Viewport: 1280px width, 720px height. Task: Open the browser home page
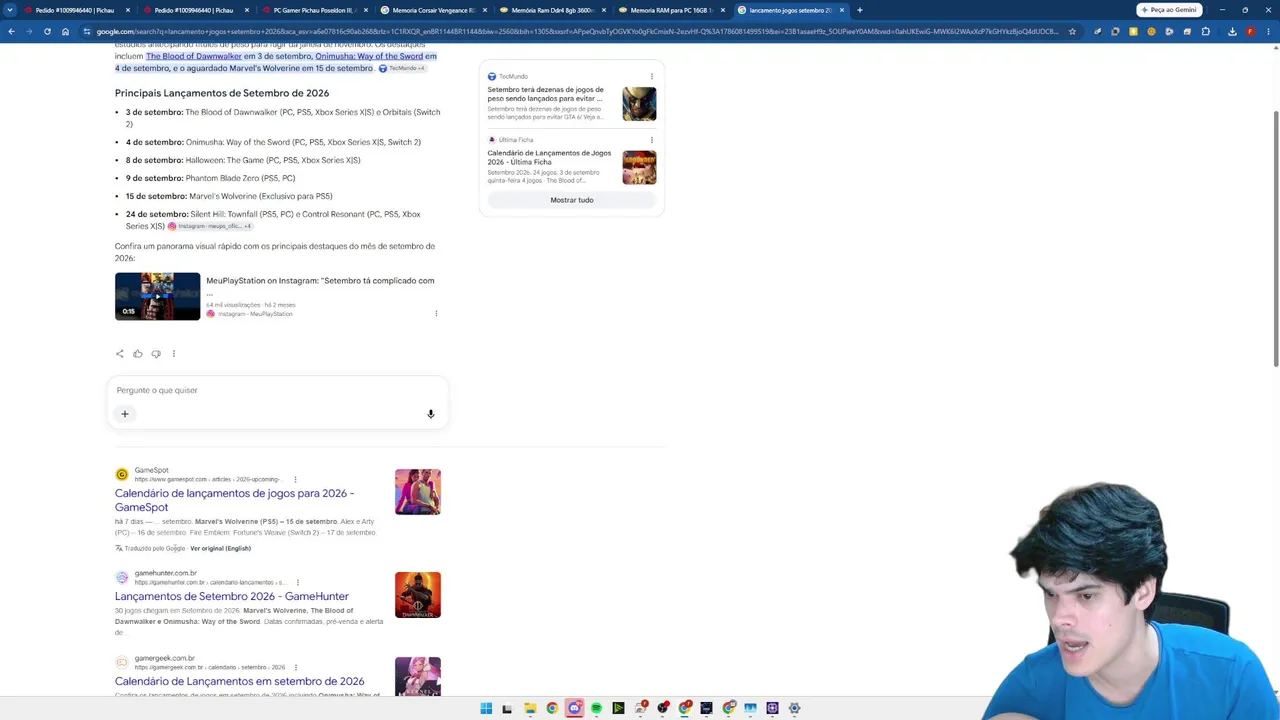click(x=65, y=31)
